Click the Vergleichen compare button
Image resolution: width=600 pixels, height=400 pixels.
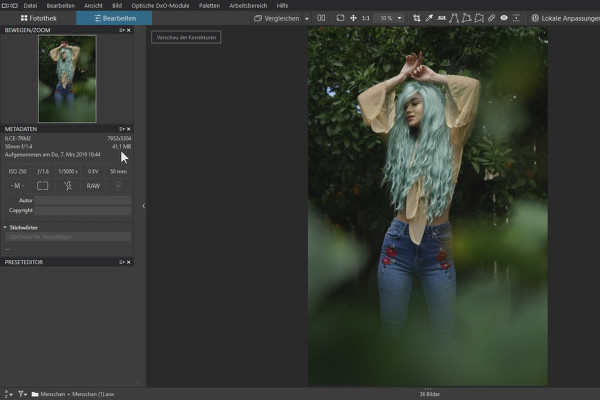click(277, 18)
